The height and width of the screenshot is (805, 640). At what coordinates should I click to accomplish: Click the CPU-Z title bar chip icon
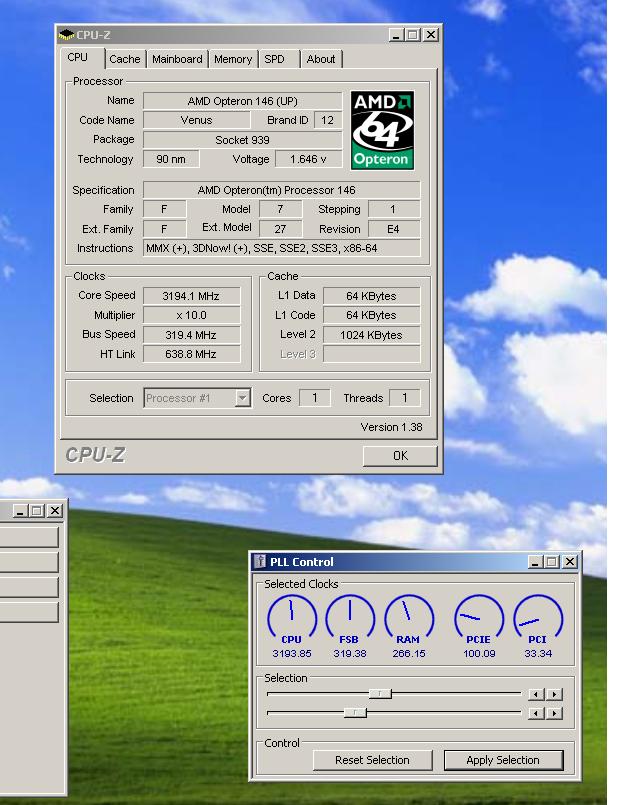pyautogui.click(x=67, y=35)
